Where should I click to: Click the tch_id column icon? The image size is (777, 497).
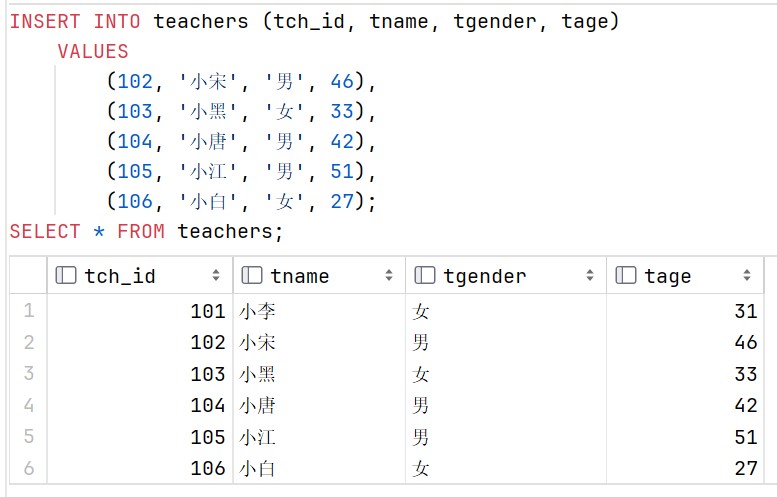[x=66, y=275]
